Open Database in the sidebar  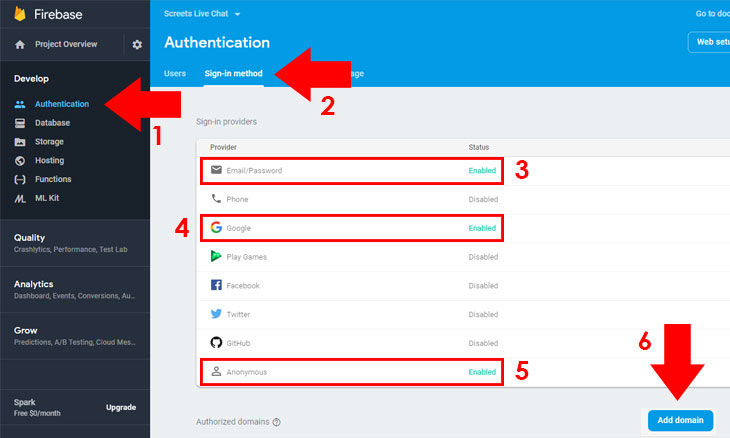click(53, 123)
